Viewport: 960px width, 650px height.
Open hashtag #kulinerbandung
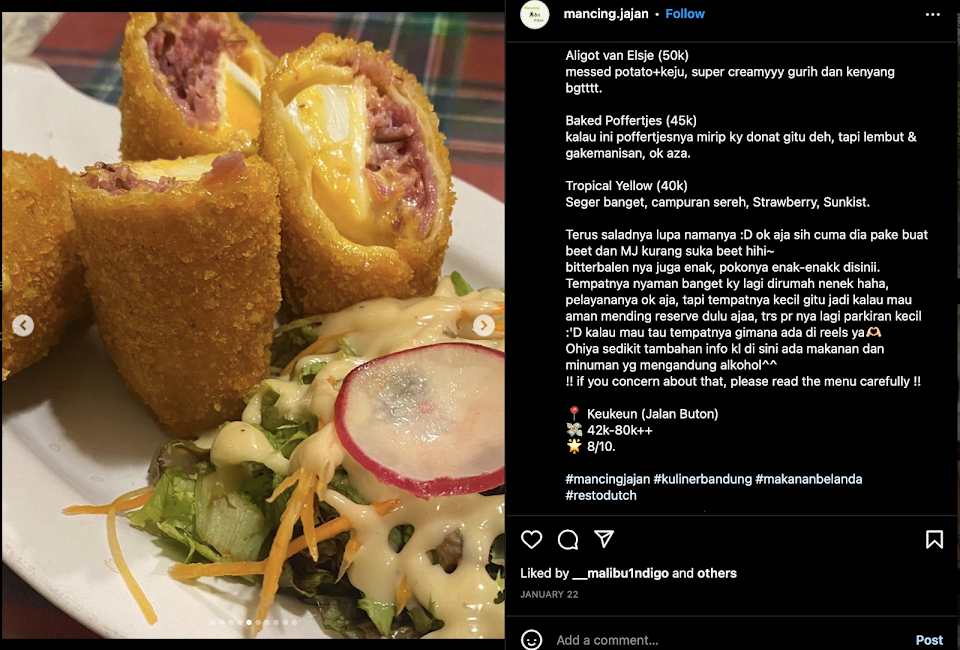tap(702, 479)
